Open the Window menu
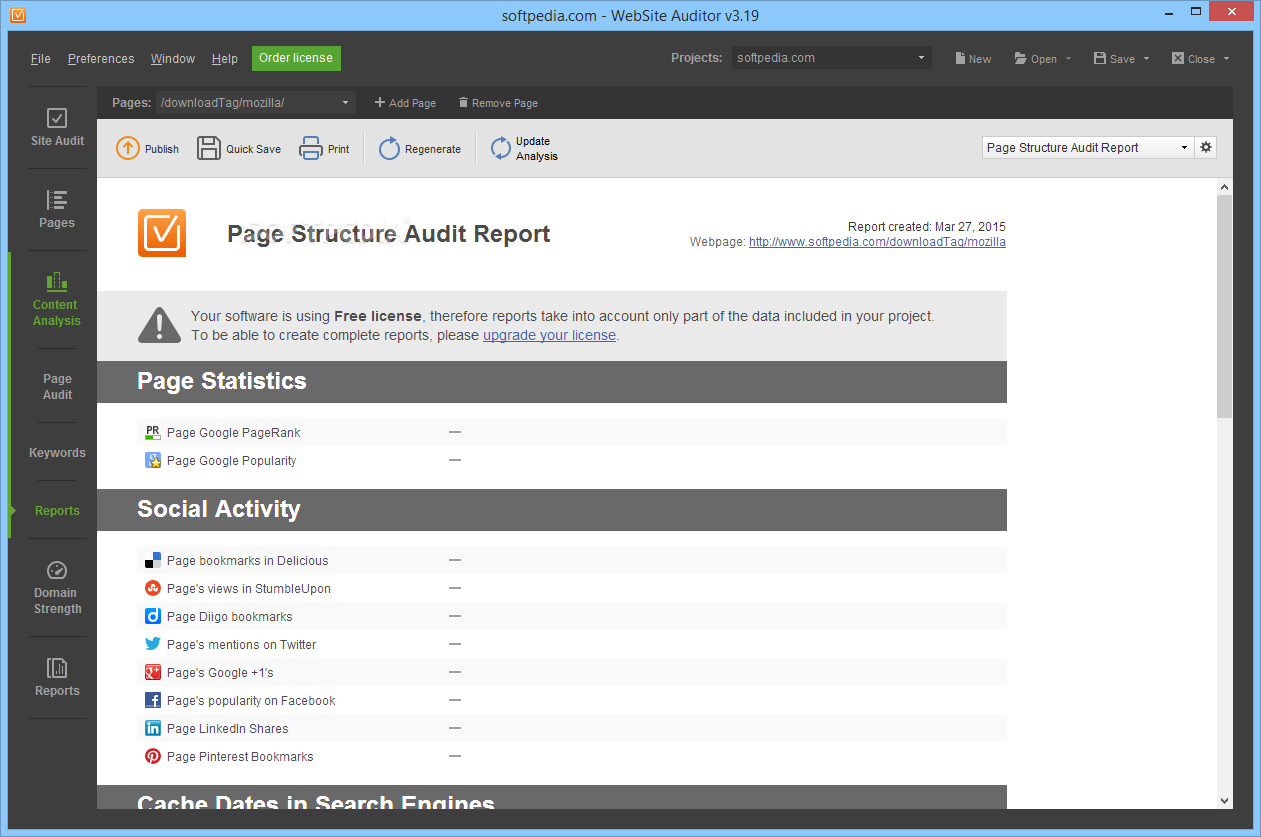The height and width of the screenshot is (837, 1261). click(x=173, y=58)
